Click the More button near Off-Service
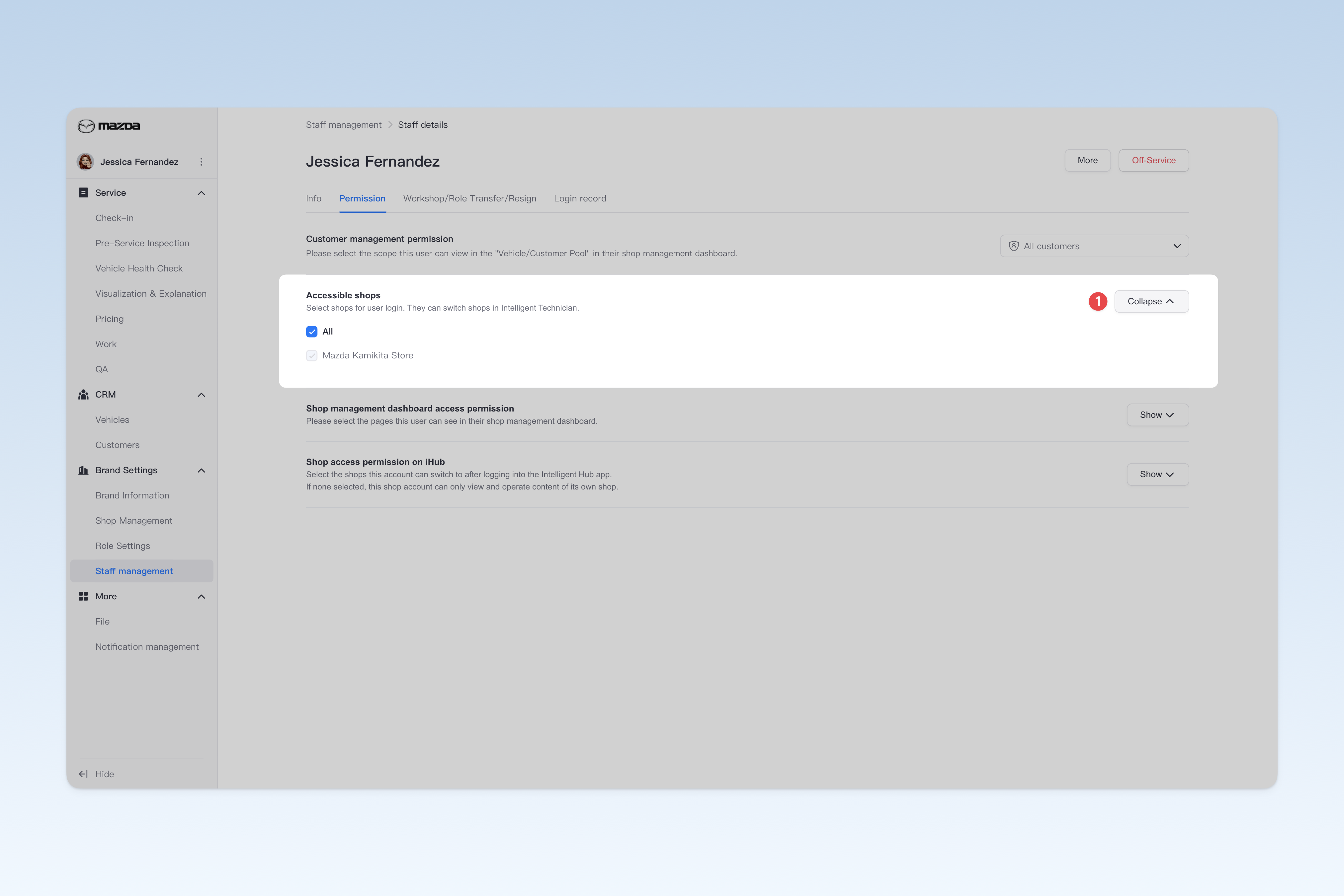1344x896 pixels. [1087, 161]
